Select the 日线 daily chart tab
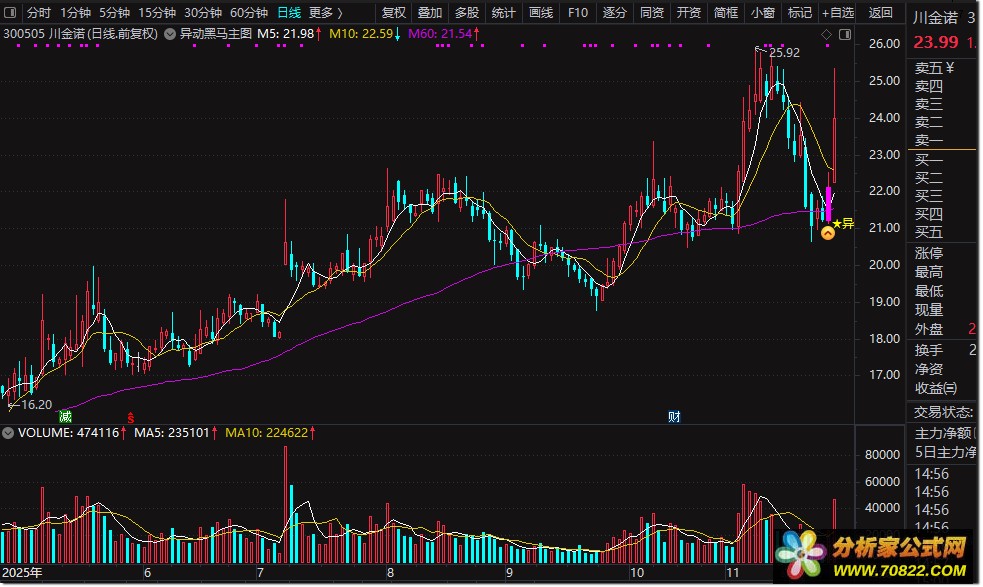Screen dimensions: 983x587 point(289,13)
